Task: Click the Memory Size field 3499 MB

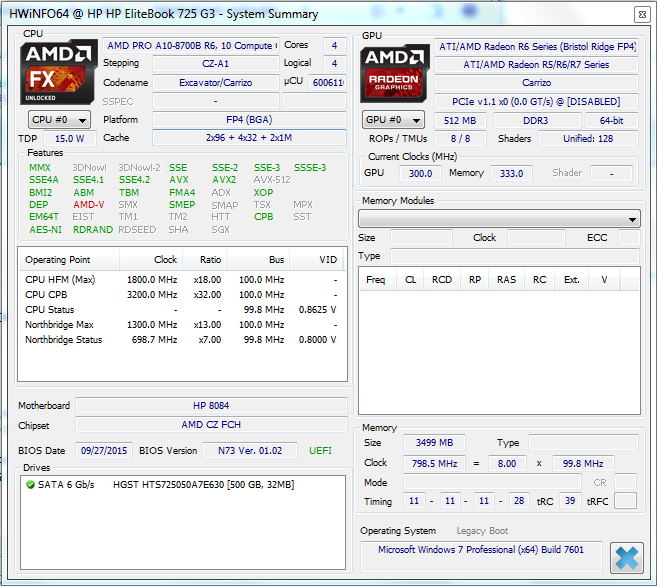Action: click(435, 443)
